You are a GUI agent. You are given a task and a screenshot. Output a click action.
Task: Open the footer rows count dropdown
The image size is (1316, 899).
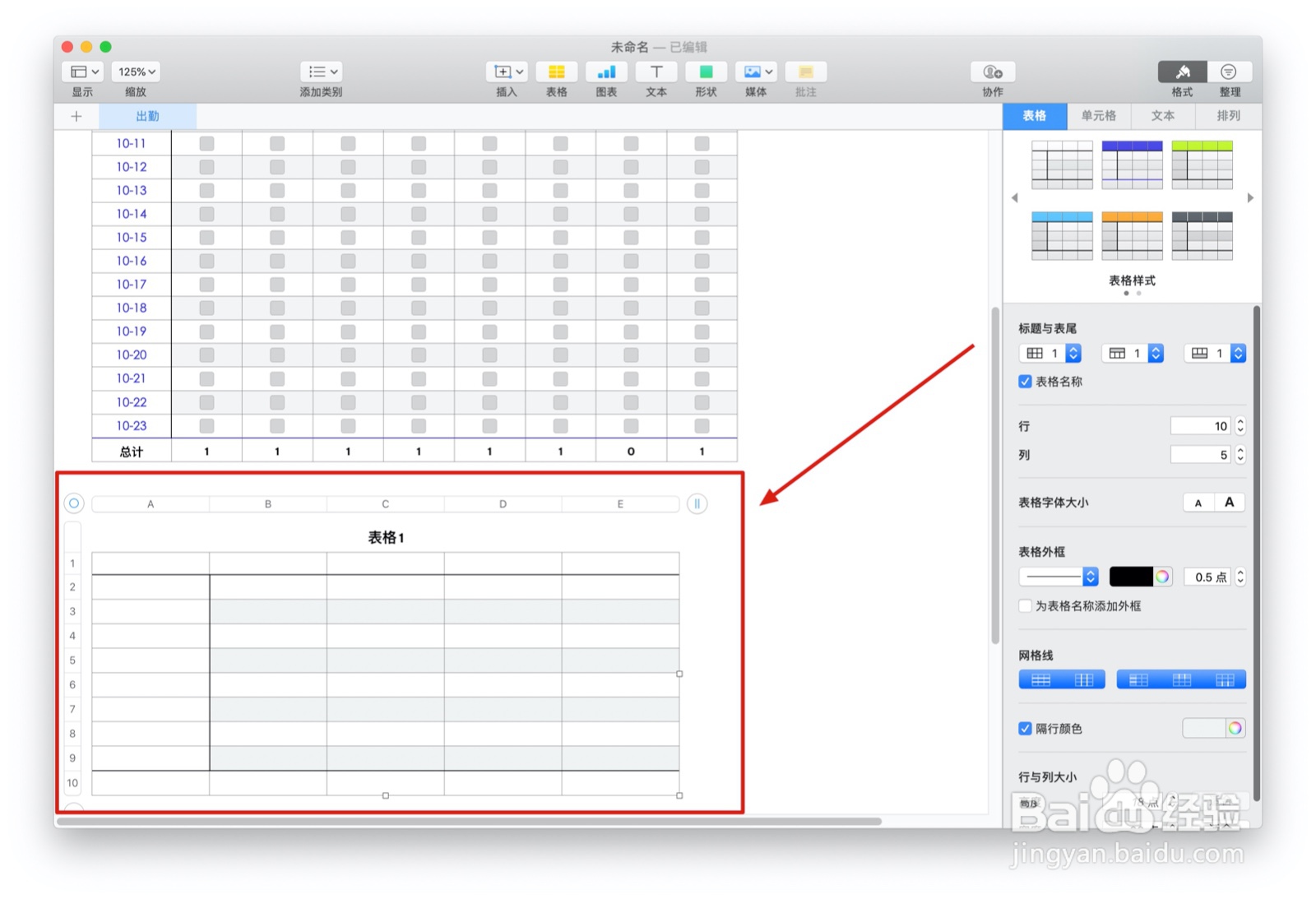click(x=1215, y=354)
